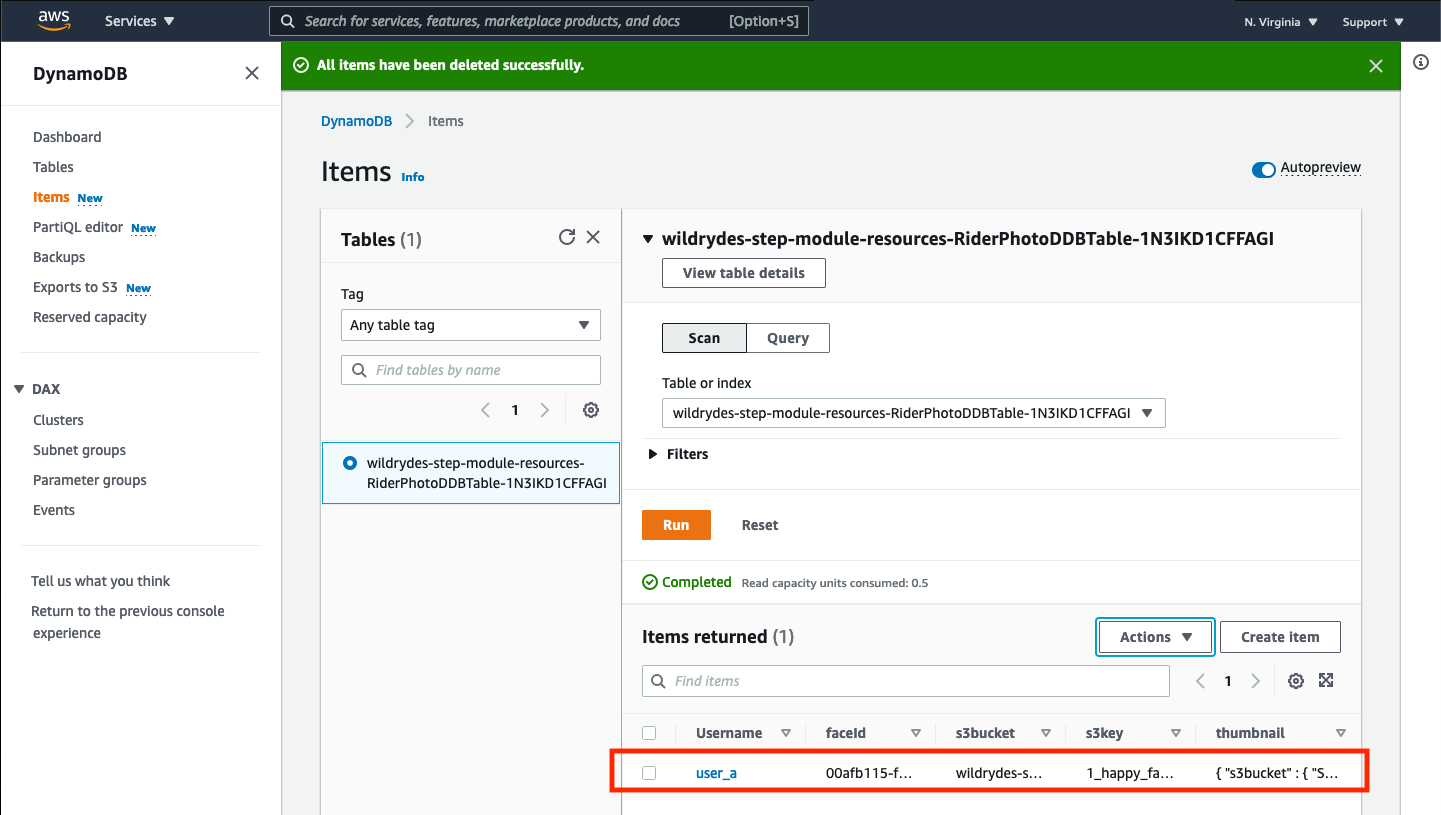The width and height of the screenshot is (1441, 815).
Task: Click the orange Run button
Action: coord(676,525)
